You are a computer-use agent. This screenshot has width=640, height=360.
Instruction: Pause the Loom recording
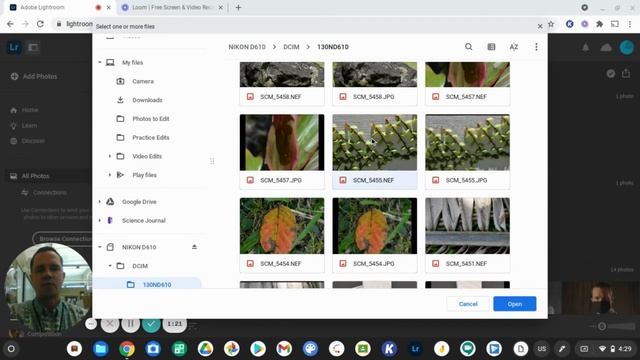tap(131, 324)
